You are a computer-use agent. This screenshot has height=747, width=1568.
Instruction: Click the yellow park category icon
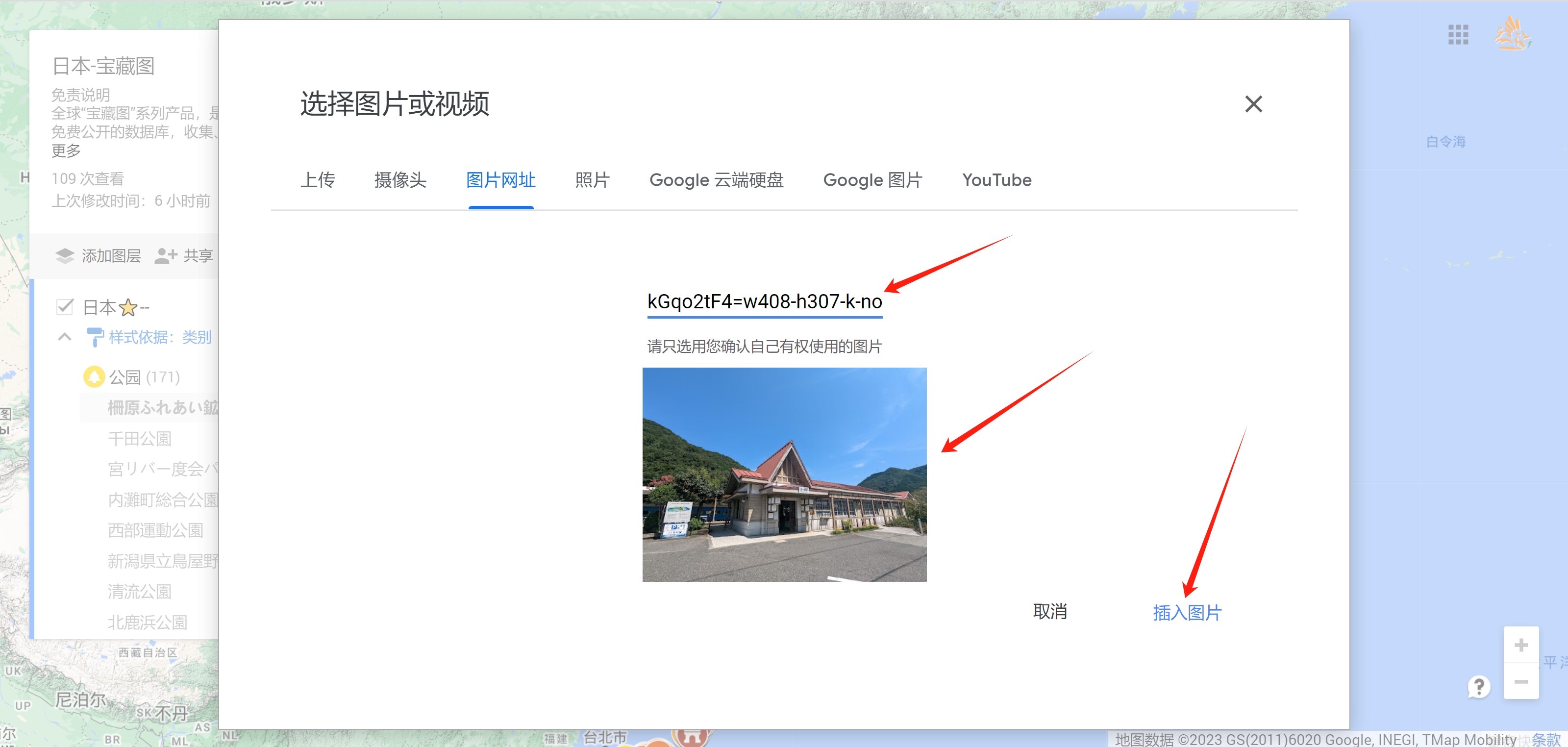94,377
